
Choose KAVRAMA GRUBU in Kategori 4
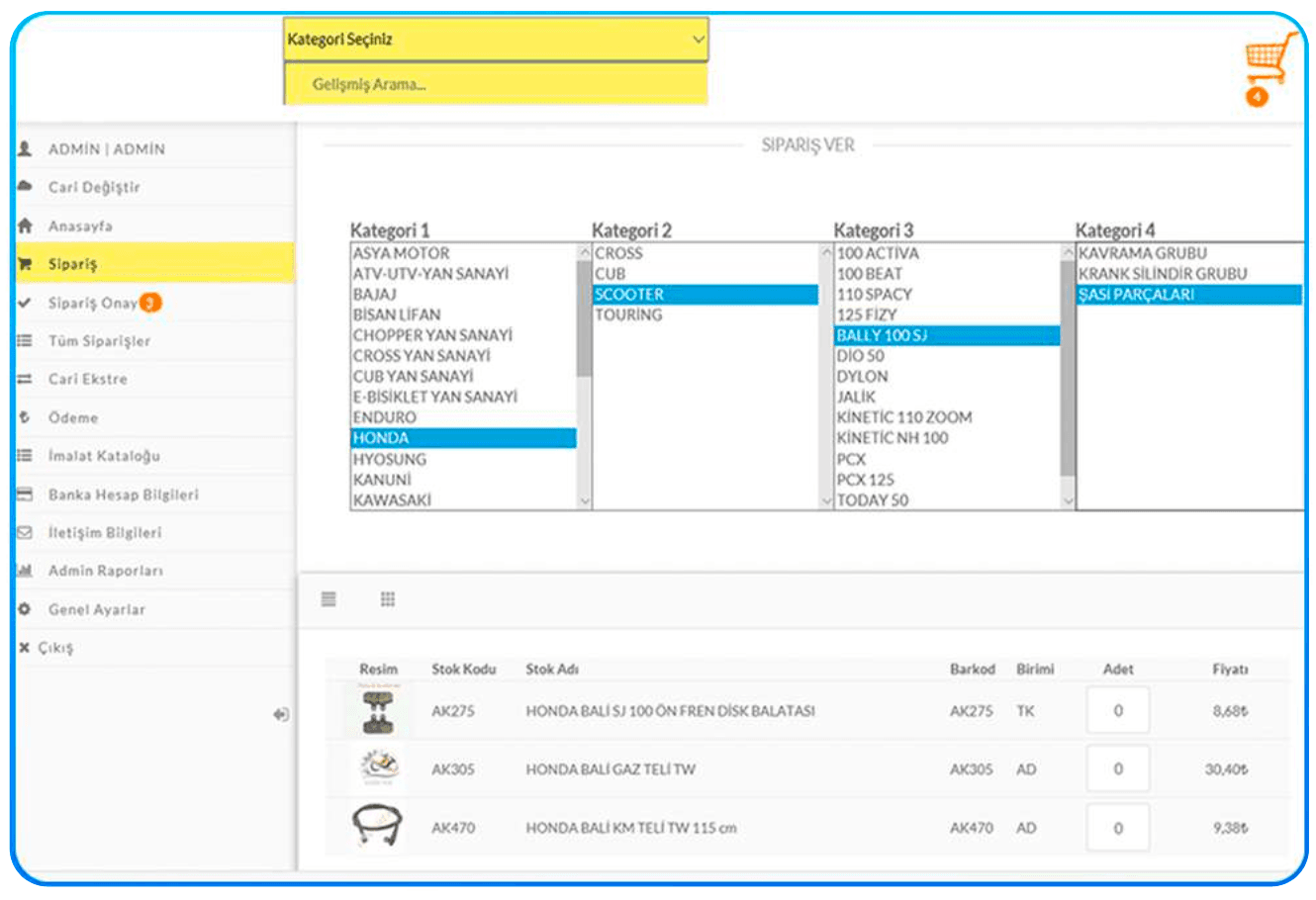1189,253
